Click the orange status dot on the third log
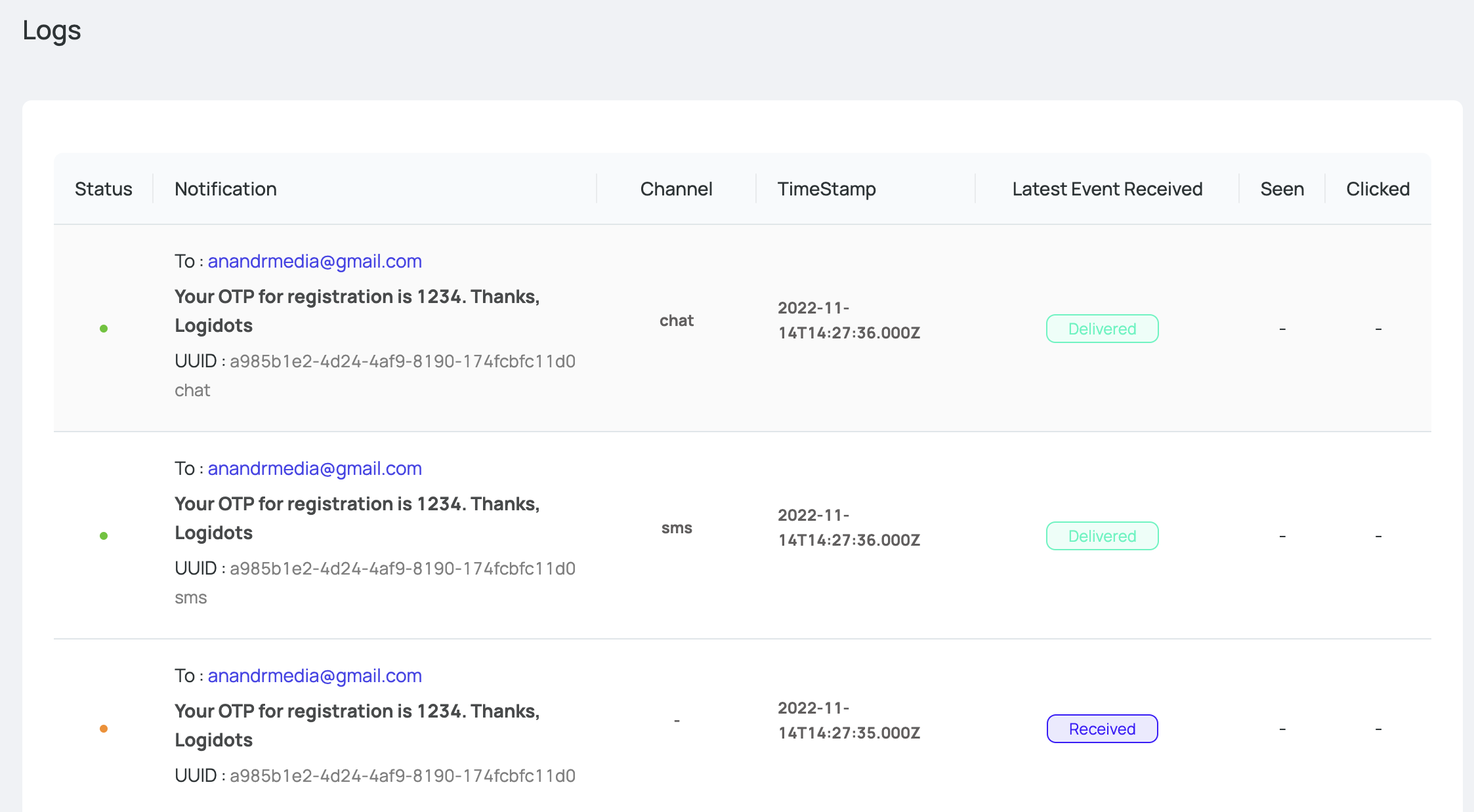 click(105, 728)
